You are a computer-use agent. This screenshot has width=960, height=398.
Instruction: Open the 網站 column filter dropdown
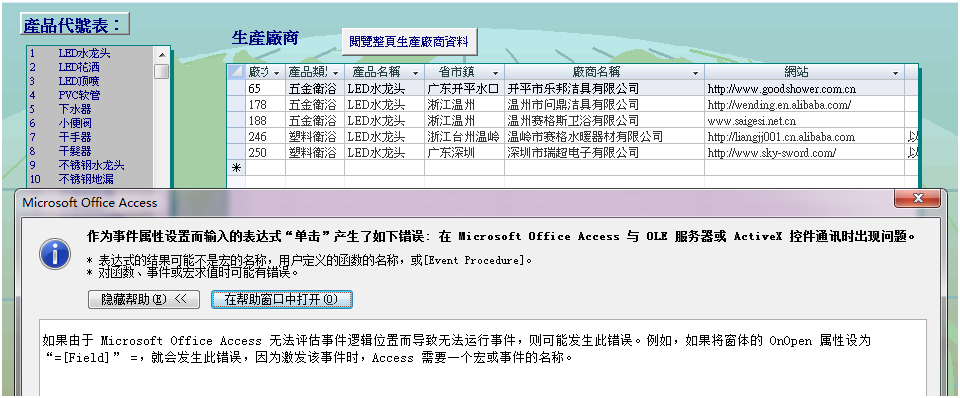[895, 72]
